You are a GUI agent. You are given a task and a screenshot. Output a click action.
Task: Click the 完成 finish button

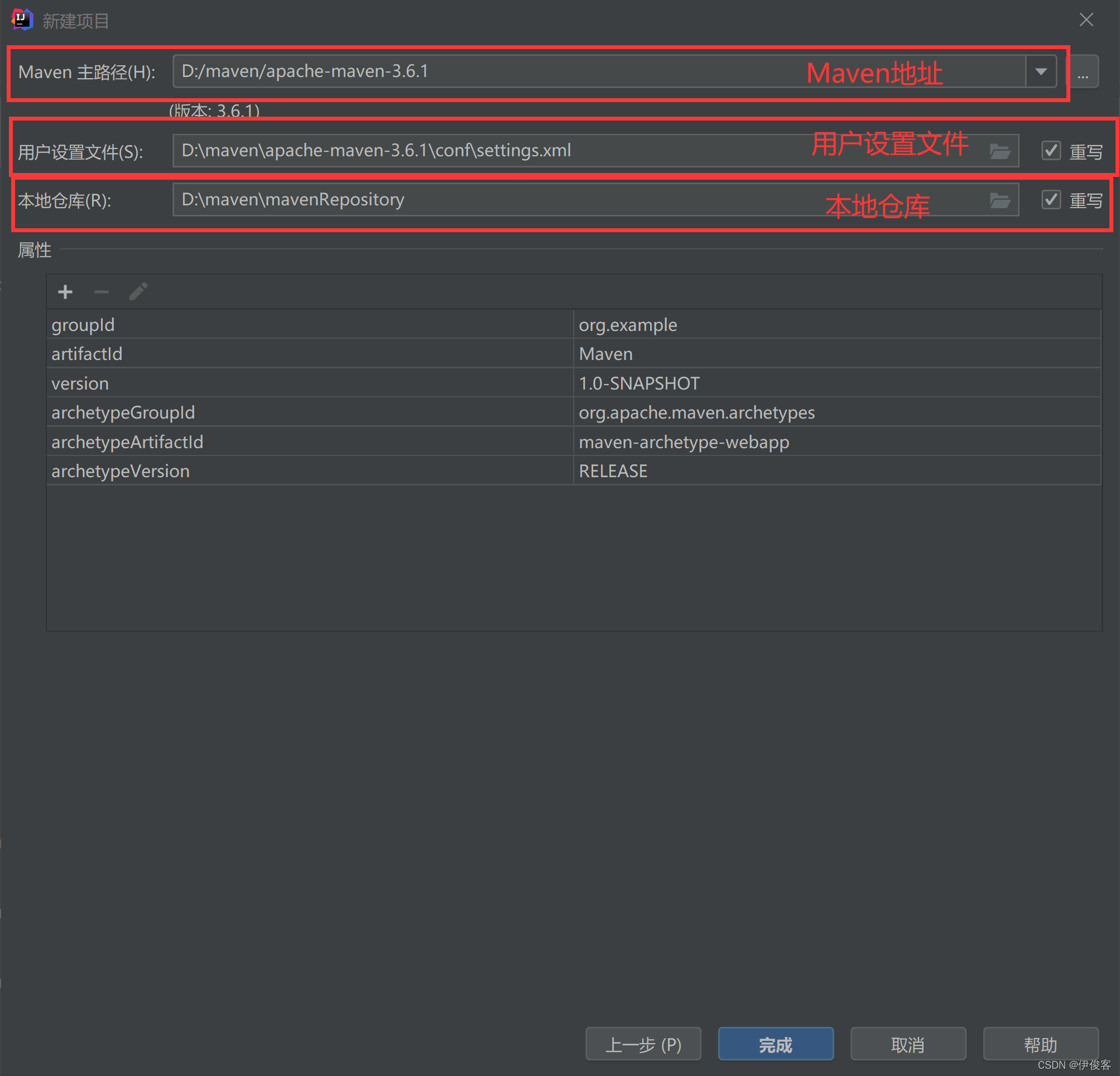pyautogui.click(x=776, y=1044)
